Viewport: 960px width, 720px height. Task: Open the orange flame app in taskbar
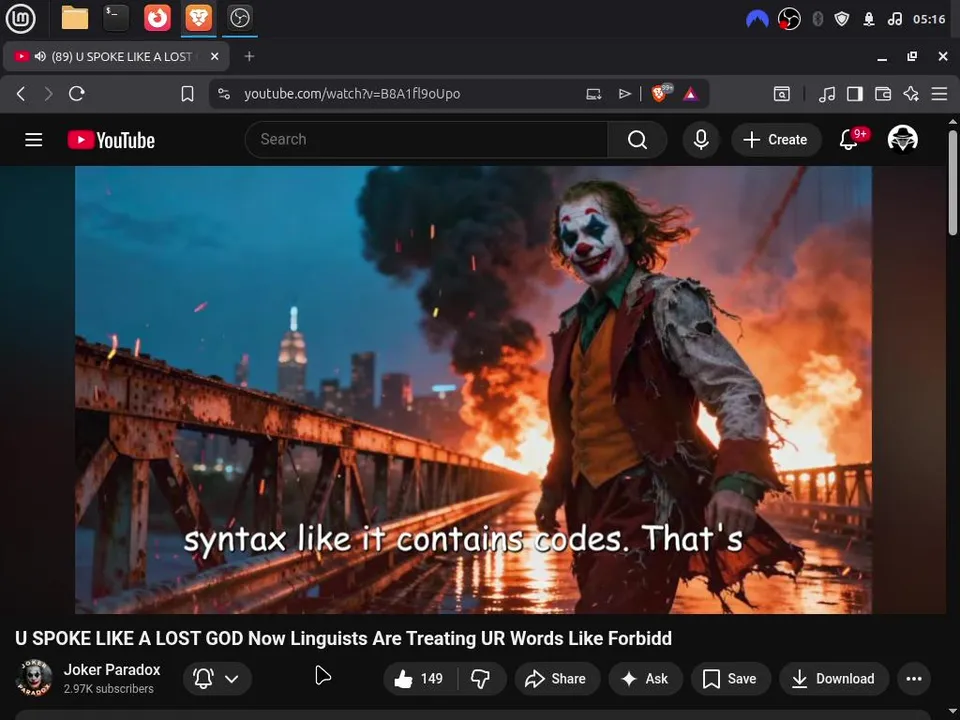point(157,18)
